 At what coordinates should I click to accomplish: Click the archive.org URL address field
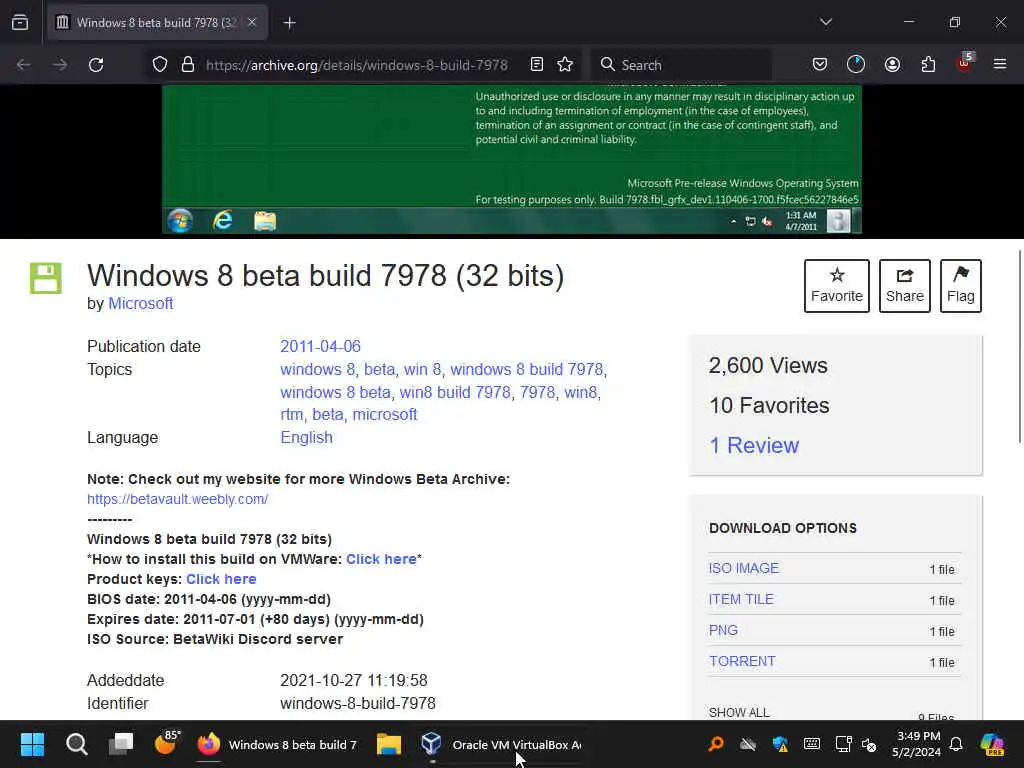[x=357, y=65]
